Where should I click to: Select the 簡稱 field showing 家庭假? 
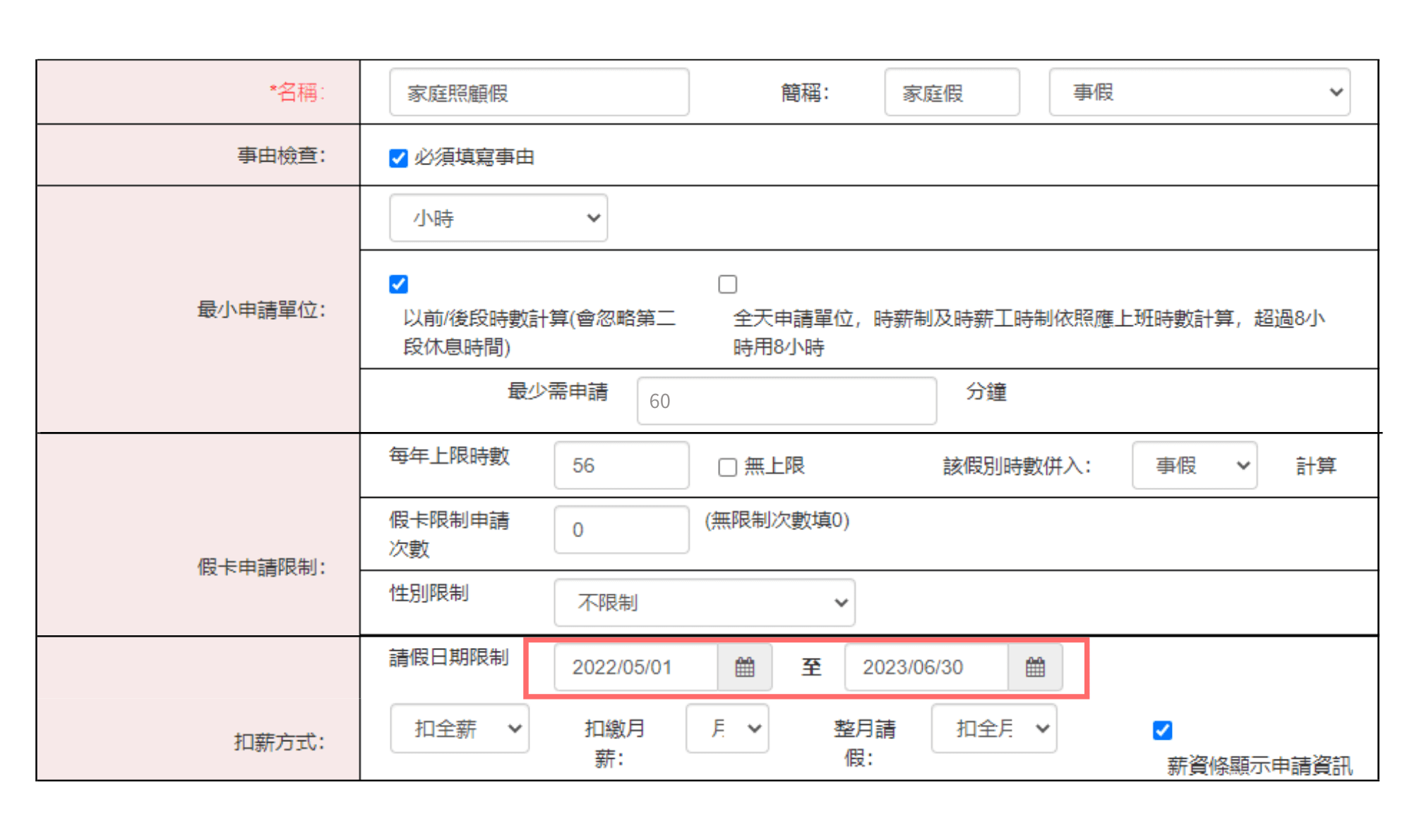[x=952, y=92]
